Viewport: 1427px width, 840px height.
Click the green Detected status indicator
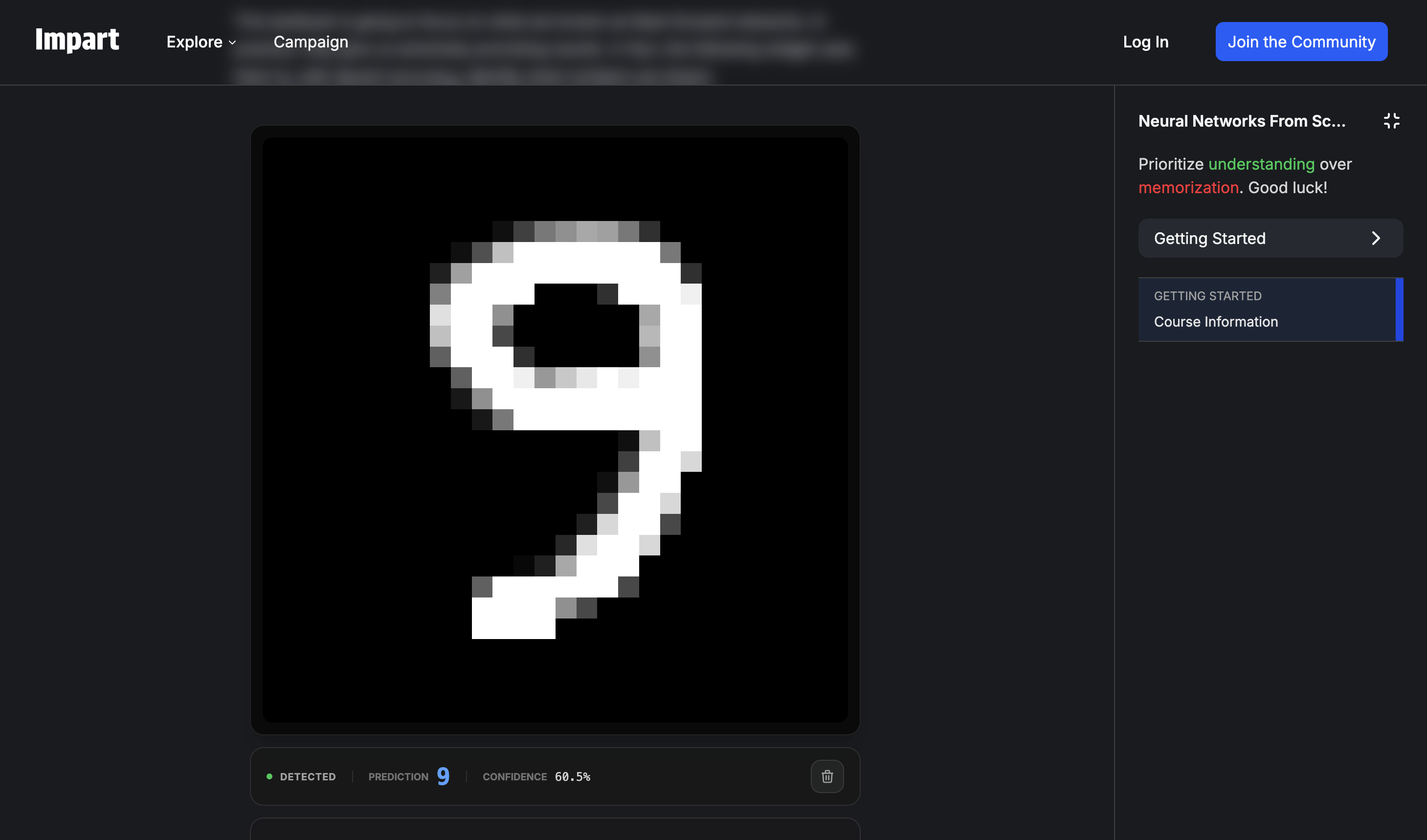(270, 776)
